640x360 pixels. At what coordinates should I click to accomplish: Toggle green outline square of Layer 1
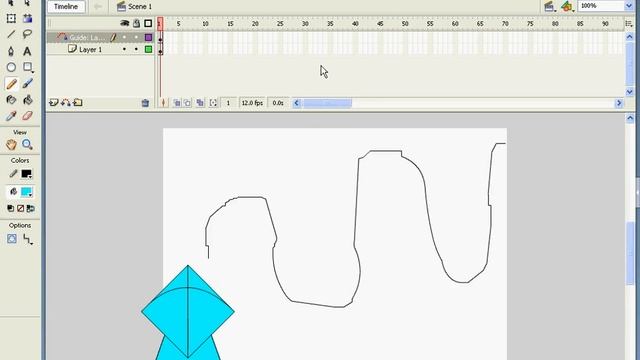149,49
